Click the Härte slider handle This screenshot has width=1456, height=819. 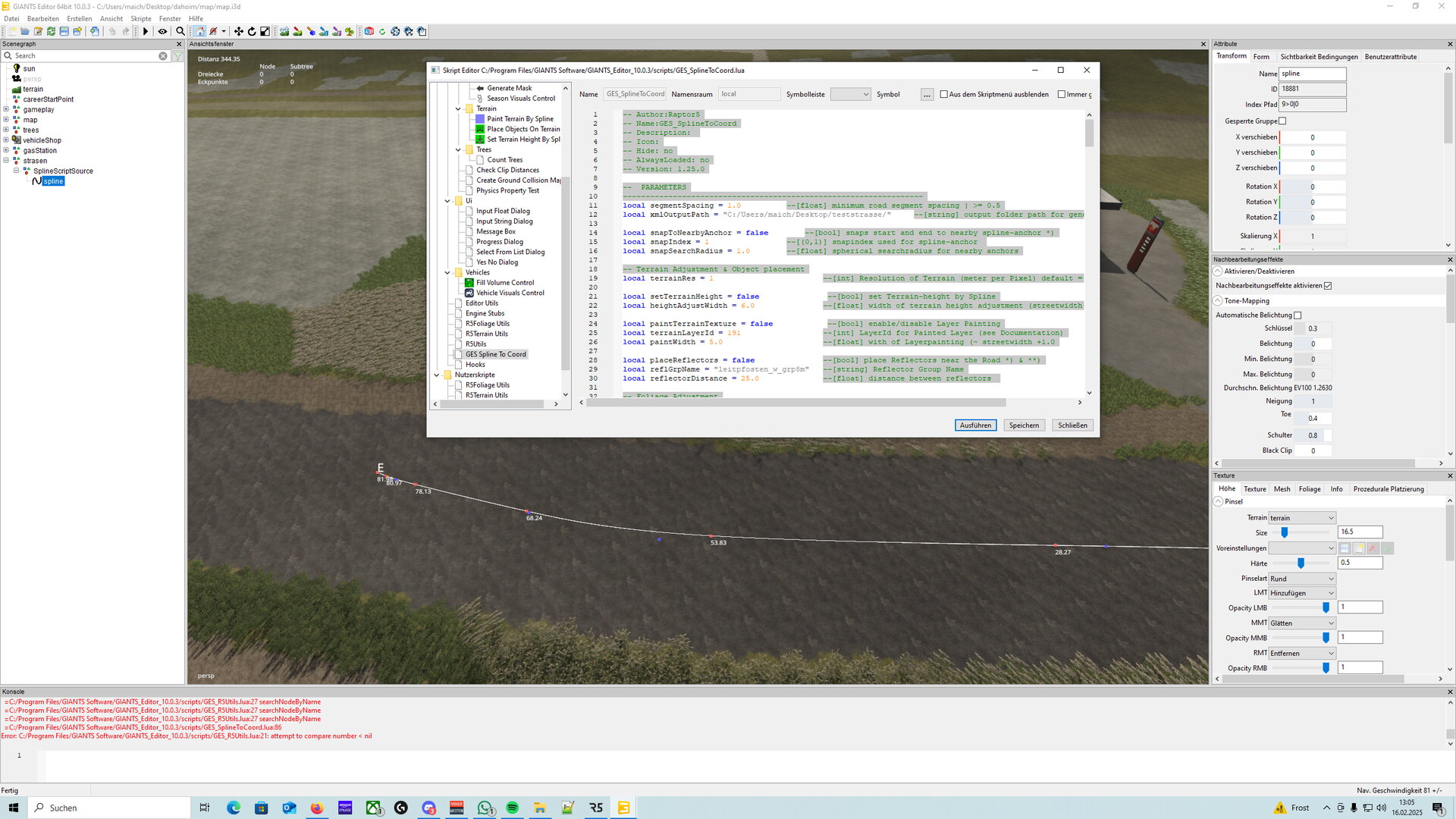pos(1301,563)
